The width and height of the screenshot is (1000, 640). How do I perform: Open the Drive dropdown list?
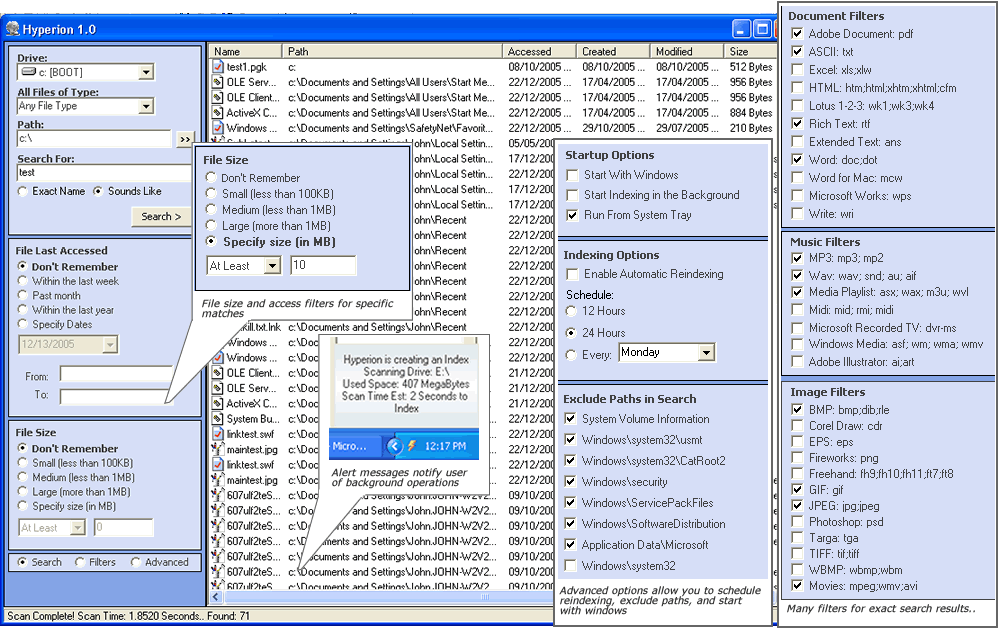[146, 72]
